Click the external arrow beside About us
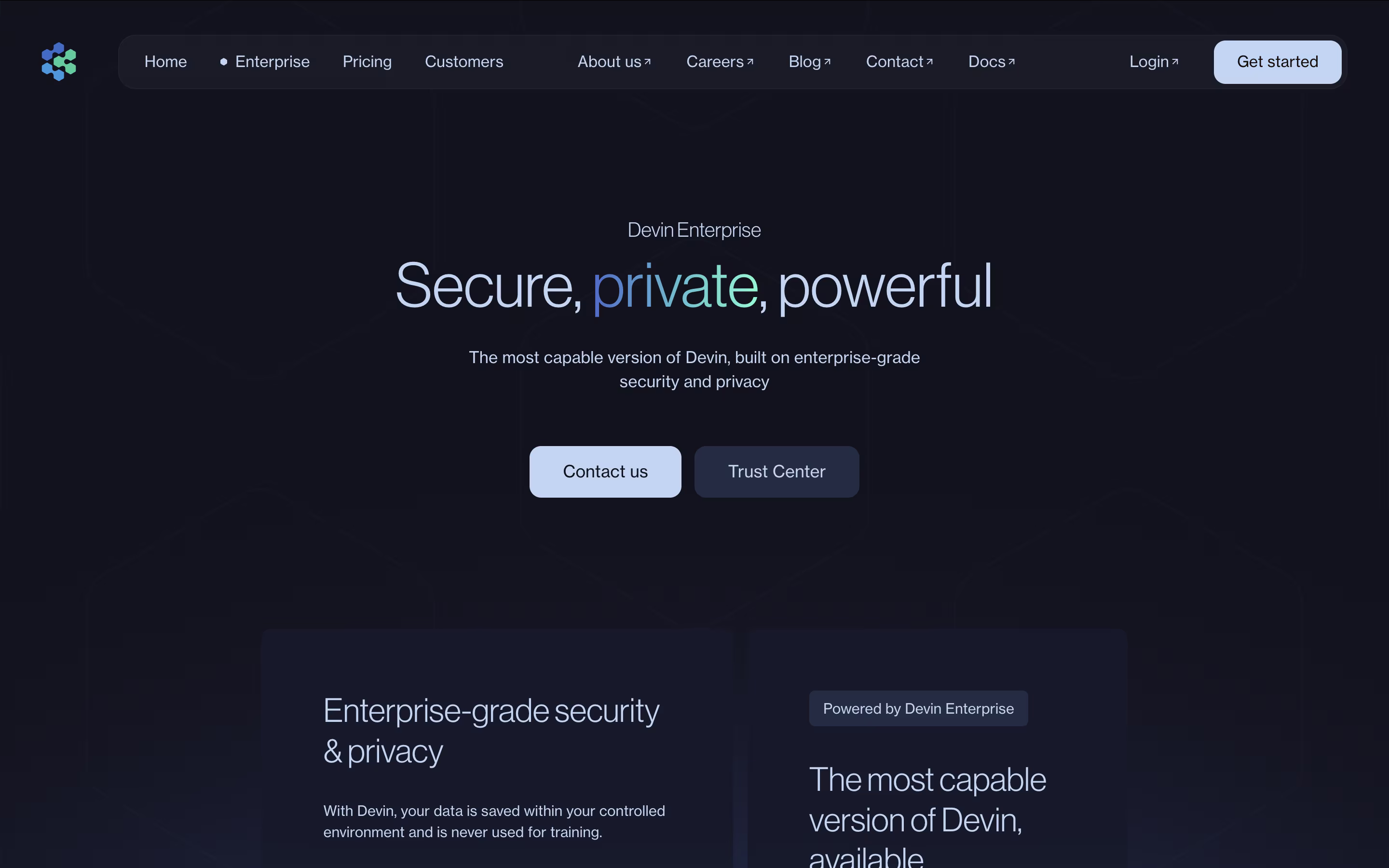The height and width of the screenshot is (868, 1389). (647, 61)
